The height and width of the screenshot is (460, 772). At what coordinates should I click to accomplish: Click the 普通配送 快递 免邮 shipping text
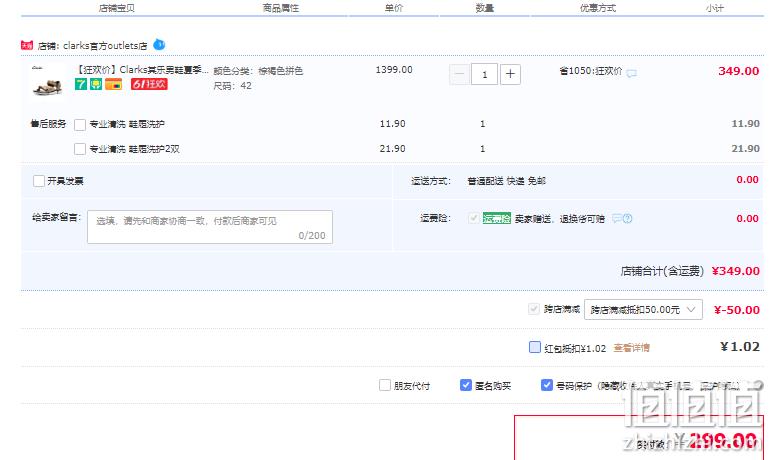pos(506,181)
